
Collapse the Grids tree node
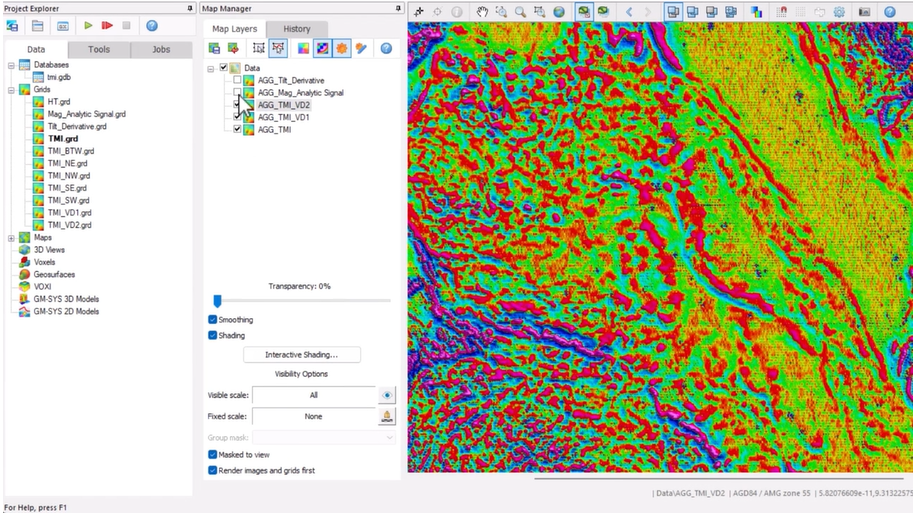tap(11, 90)
